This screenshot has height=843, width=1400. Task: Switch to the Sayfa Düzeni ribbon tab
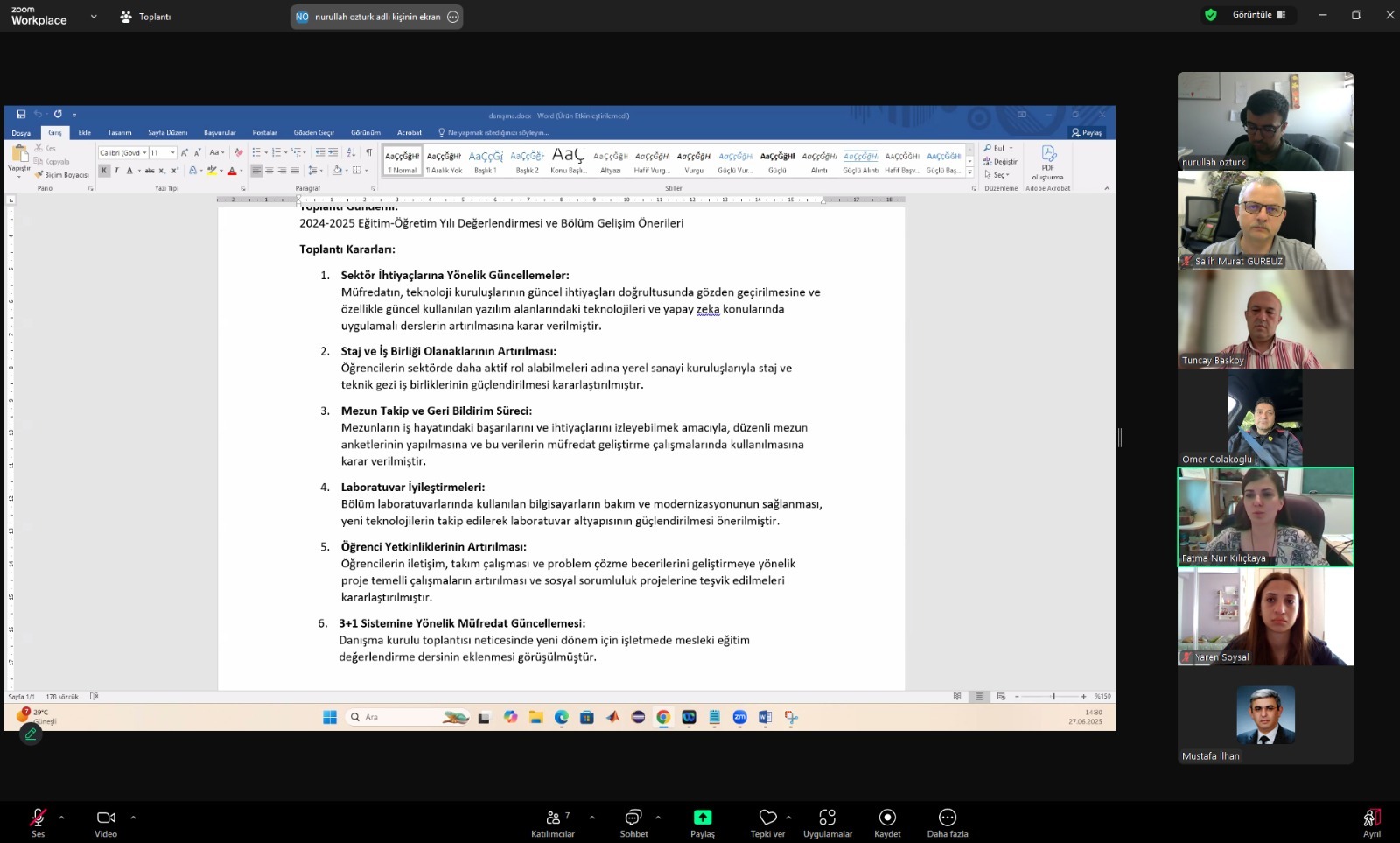(x=168, y=133)
